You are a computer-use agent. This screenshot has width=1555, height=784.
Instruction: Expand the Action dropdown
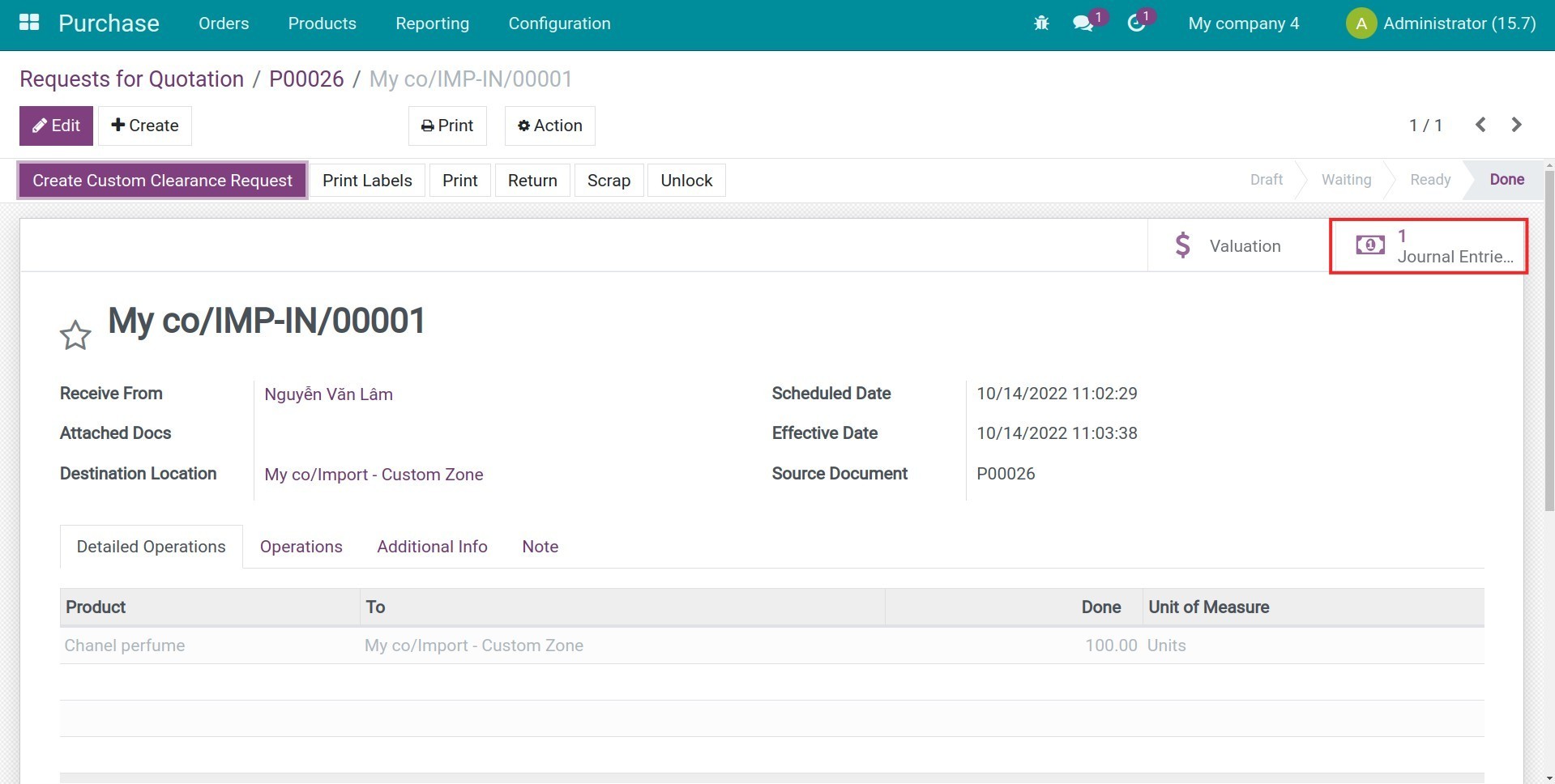[549, 126]
